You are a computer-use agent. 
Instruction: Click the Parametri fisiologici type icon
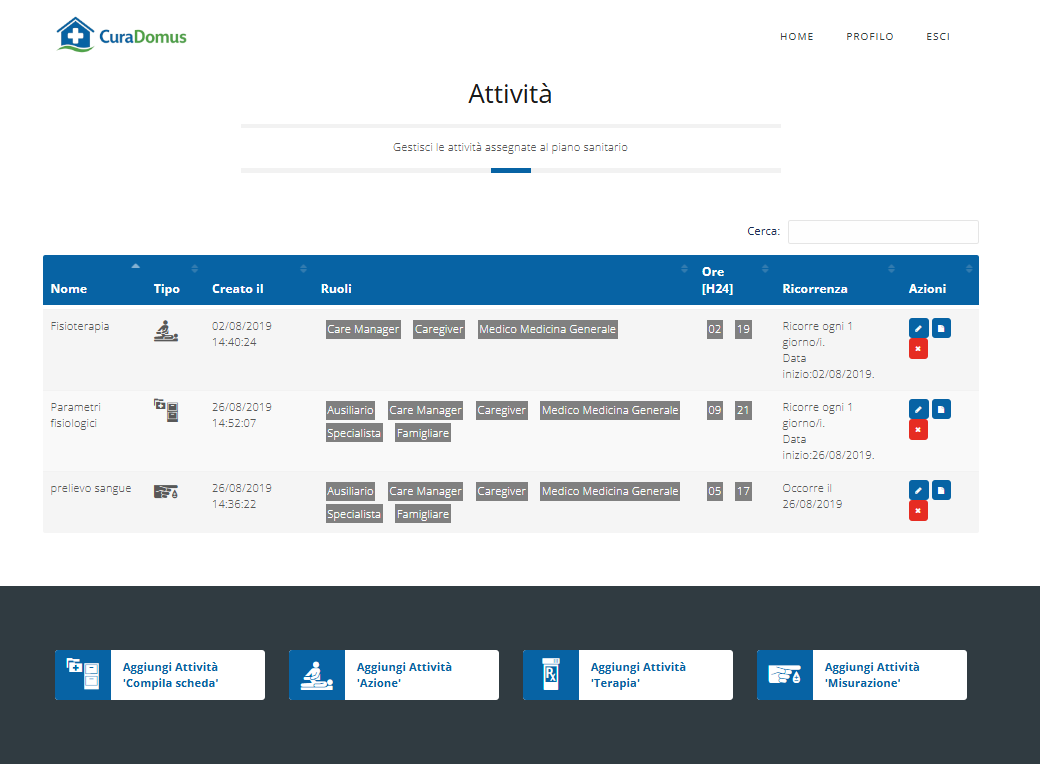(x=166, y=411)
